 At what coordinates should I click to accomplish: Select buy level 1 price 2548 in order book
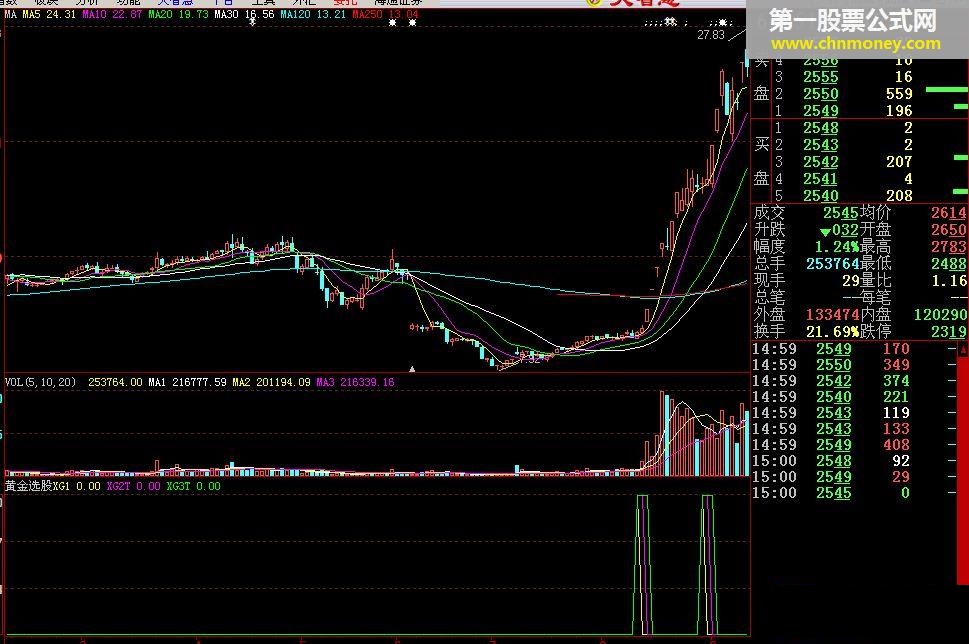[821, 128]
